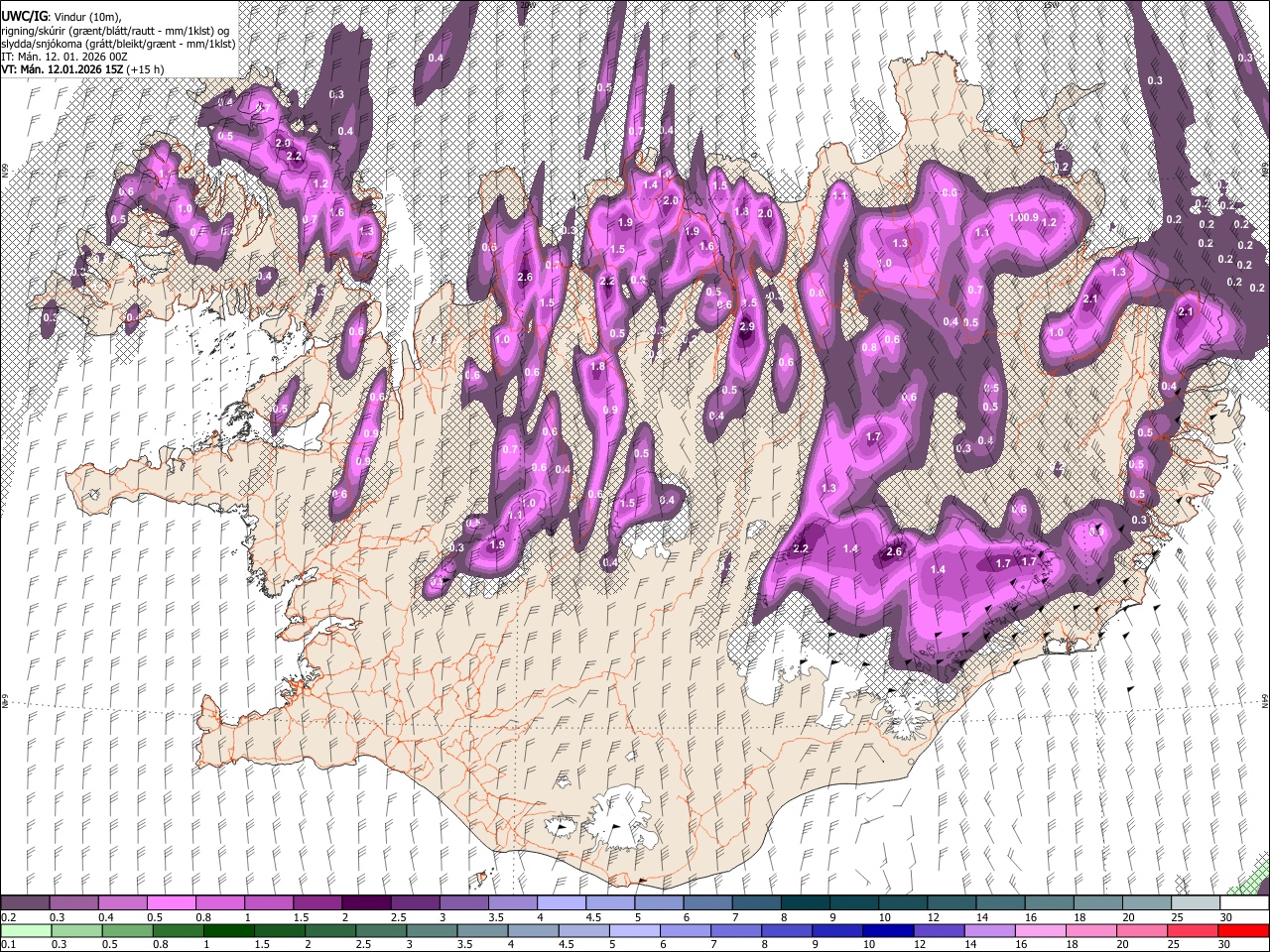Screen dimensions: 1270x952
Task: Click the UWC/IG title label
Action: [23, 16]
